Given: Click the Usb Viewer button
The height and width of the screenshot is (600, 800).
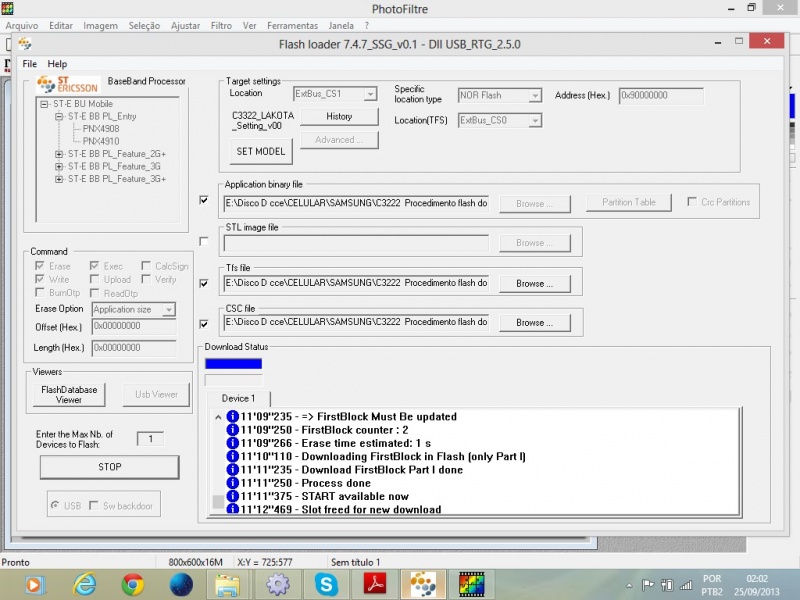Looking at the screenshot, I should point(156,395).
